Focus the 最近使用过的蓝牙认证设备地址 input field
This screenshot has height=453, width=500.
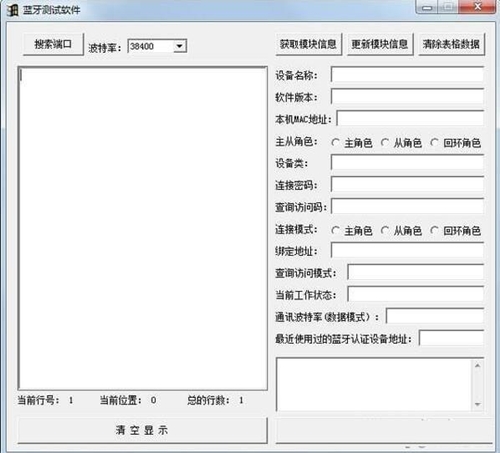tap(451, 338)
